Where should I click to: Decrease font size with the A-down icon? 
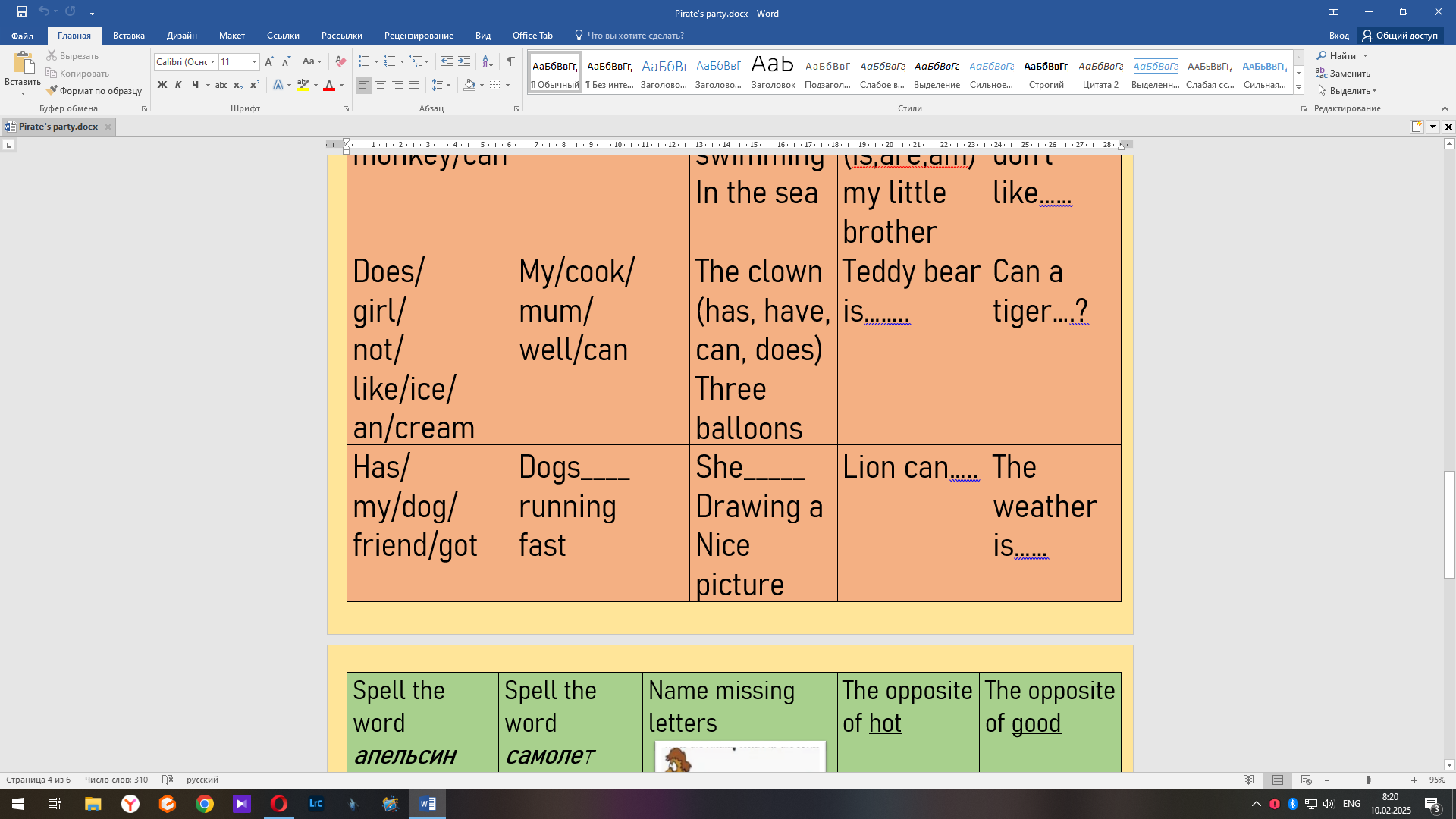286,61
